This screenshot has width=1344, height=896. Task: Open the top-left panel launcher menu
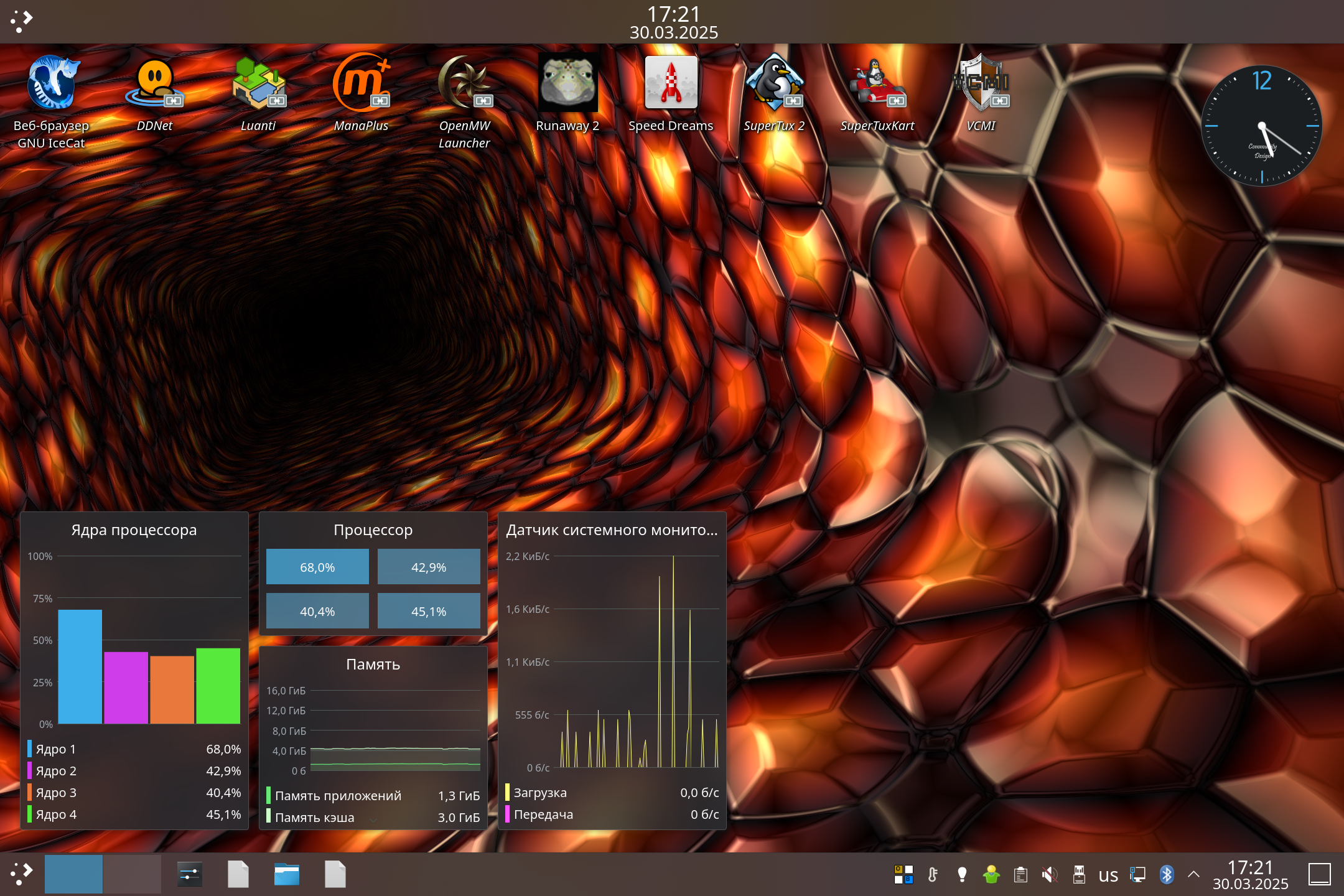(x=22, y=21)
